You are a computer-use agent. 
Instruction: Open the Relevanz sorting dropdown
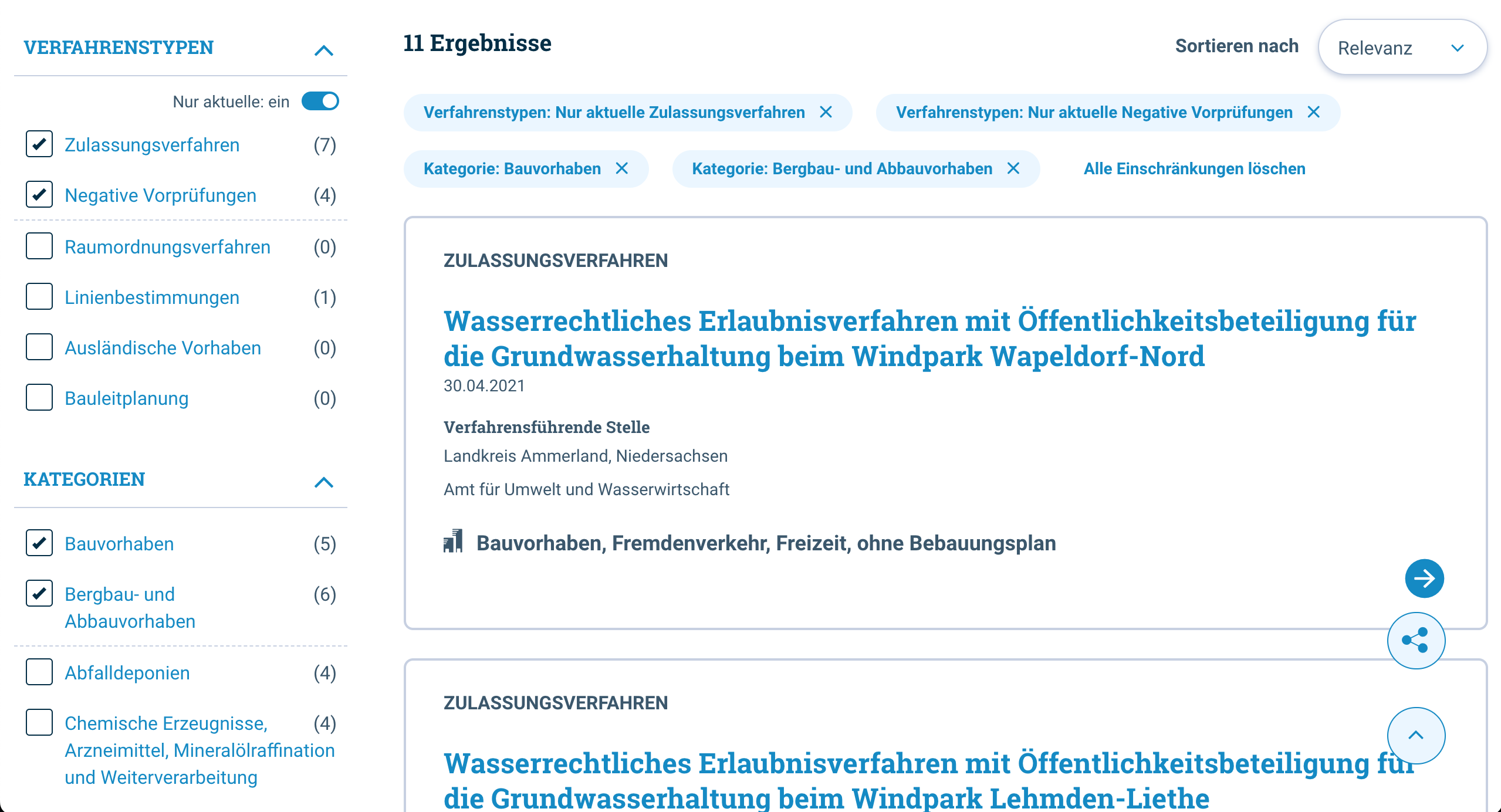[x=1403, y=47]
